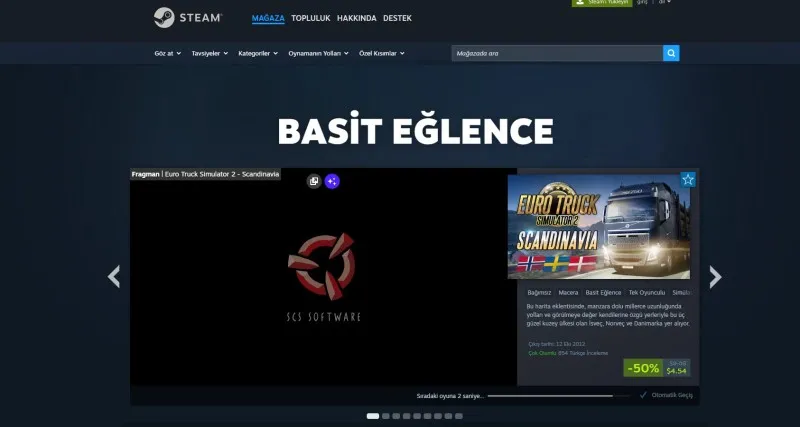Open the dil language dropdown

pos(664,2)
